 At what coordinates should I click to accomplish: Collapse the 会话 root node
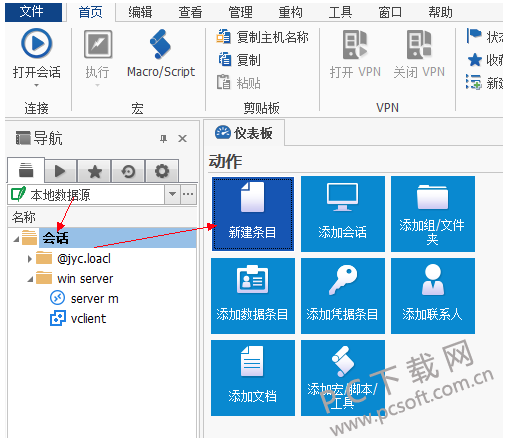16,239
